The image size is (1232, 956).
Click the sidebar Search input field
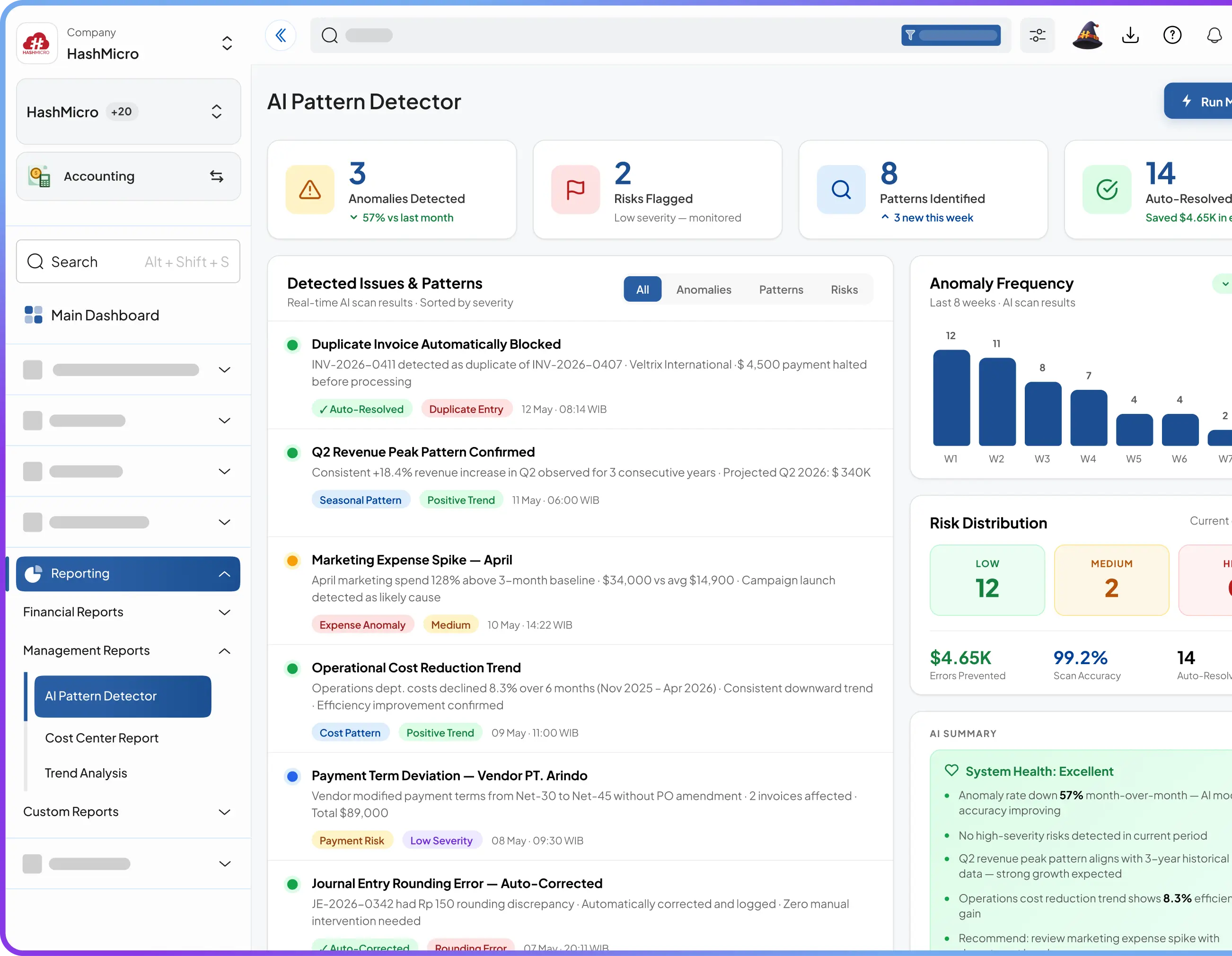[x=129, y=262]
